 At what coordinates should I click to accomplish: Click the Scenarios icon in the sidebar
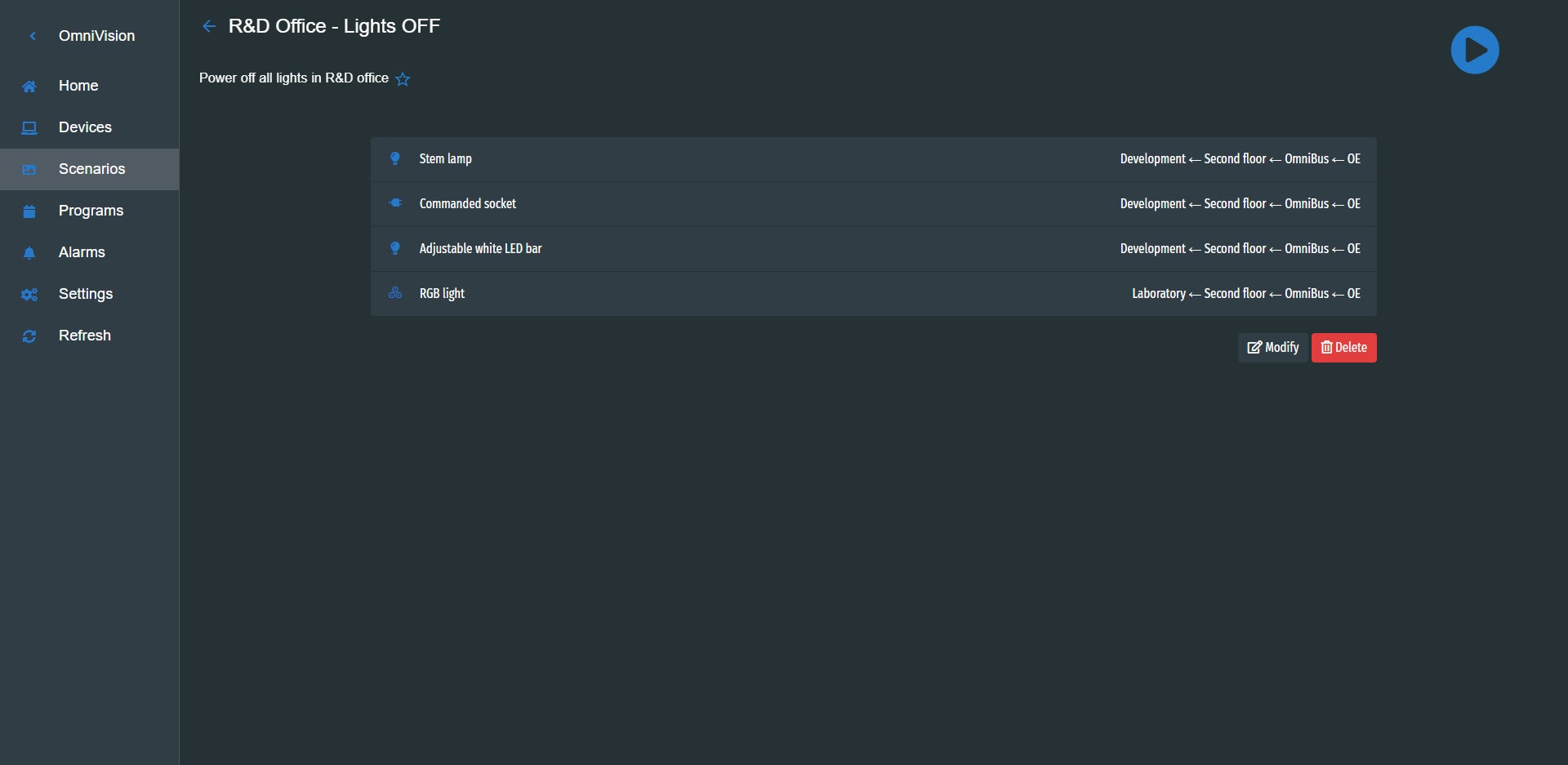coord(29,170)
